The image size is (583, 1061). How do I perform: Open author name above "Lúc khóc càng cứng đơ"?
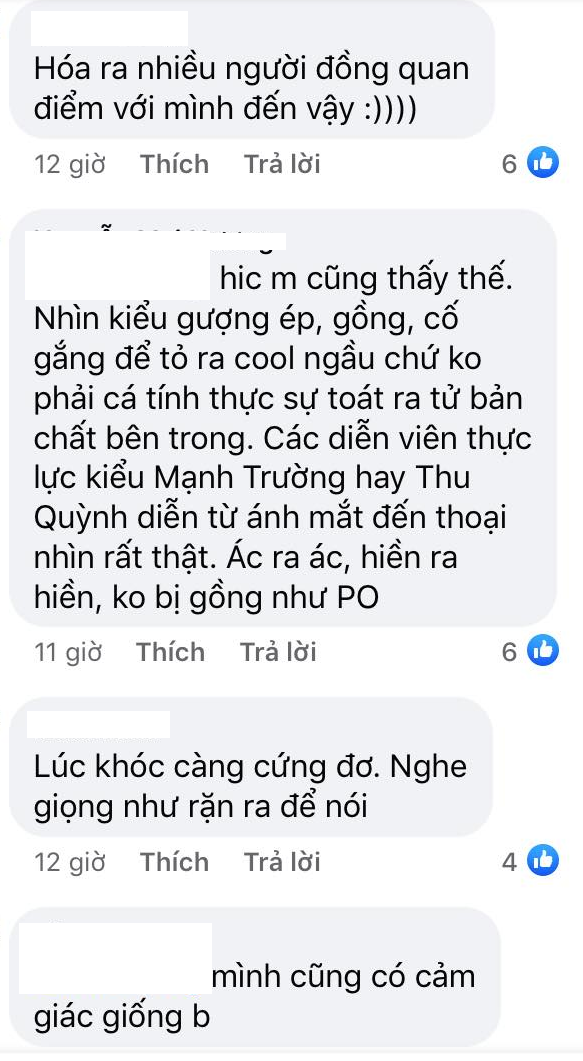click(99, 724)
